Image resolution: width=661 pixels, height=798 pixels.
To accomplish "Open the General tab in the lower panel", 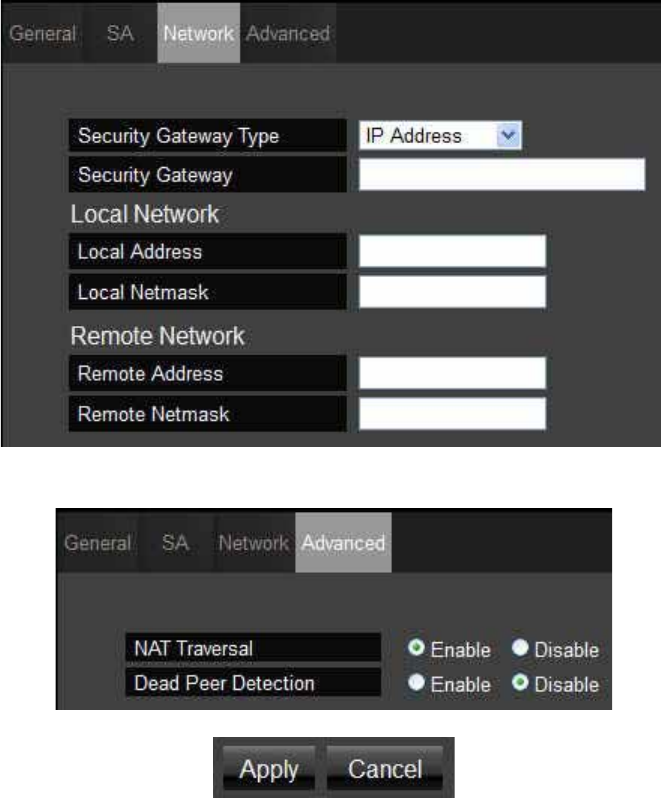I will point(98,543).
